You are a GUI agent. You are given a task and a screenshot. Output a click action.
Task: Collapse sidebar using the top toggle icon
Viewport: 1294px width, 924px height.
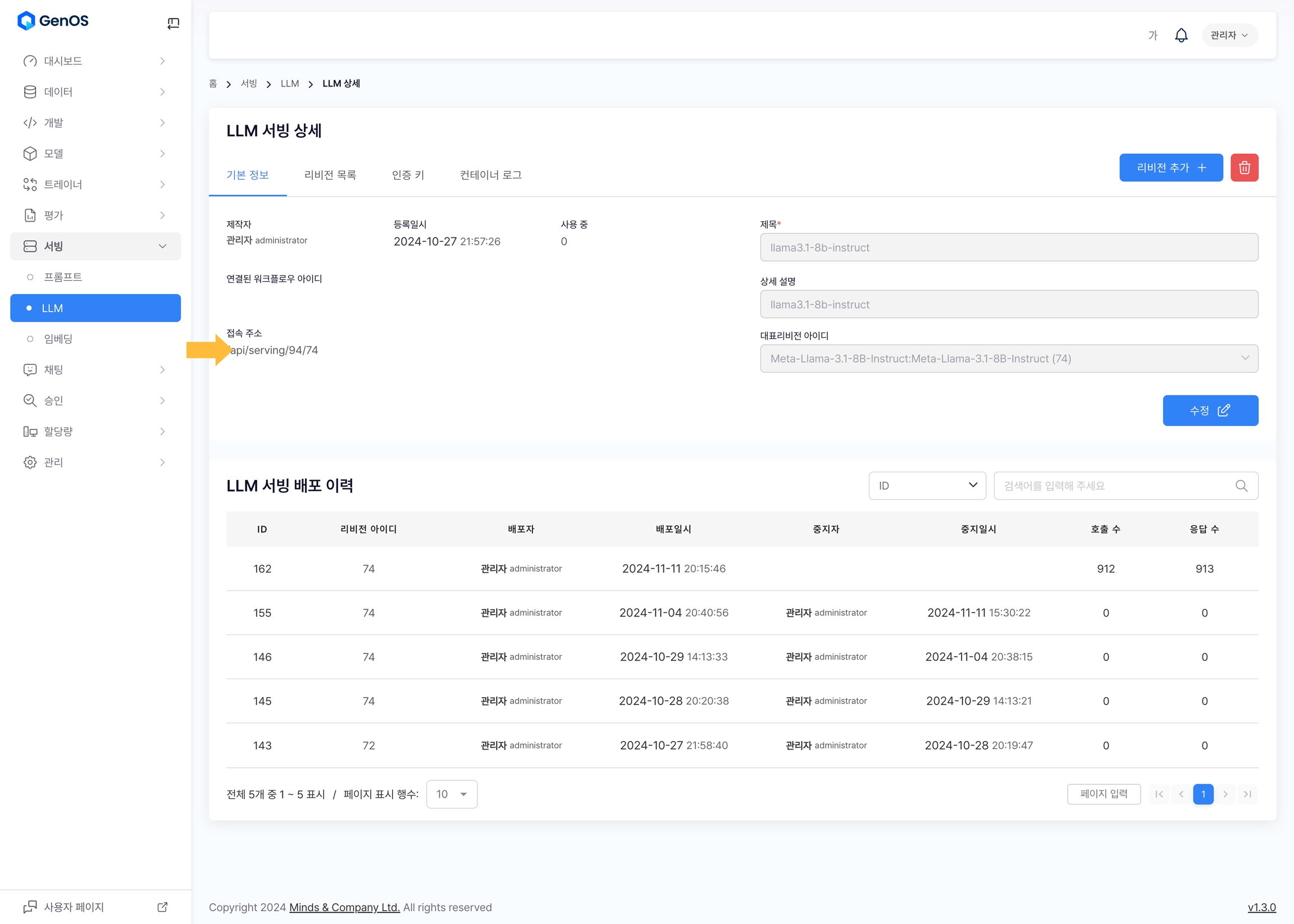click(173, 23)
